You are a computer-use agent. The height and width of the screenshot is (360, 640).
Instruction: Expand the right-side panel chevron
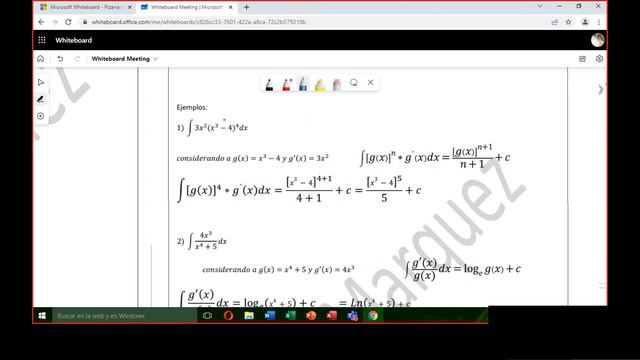pos(600,89)
